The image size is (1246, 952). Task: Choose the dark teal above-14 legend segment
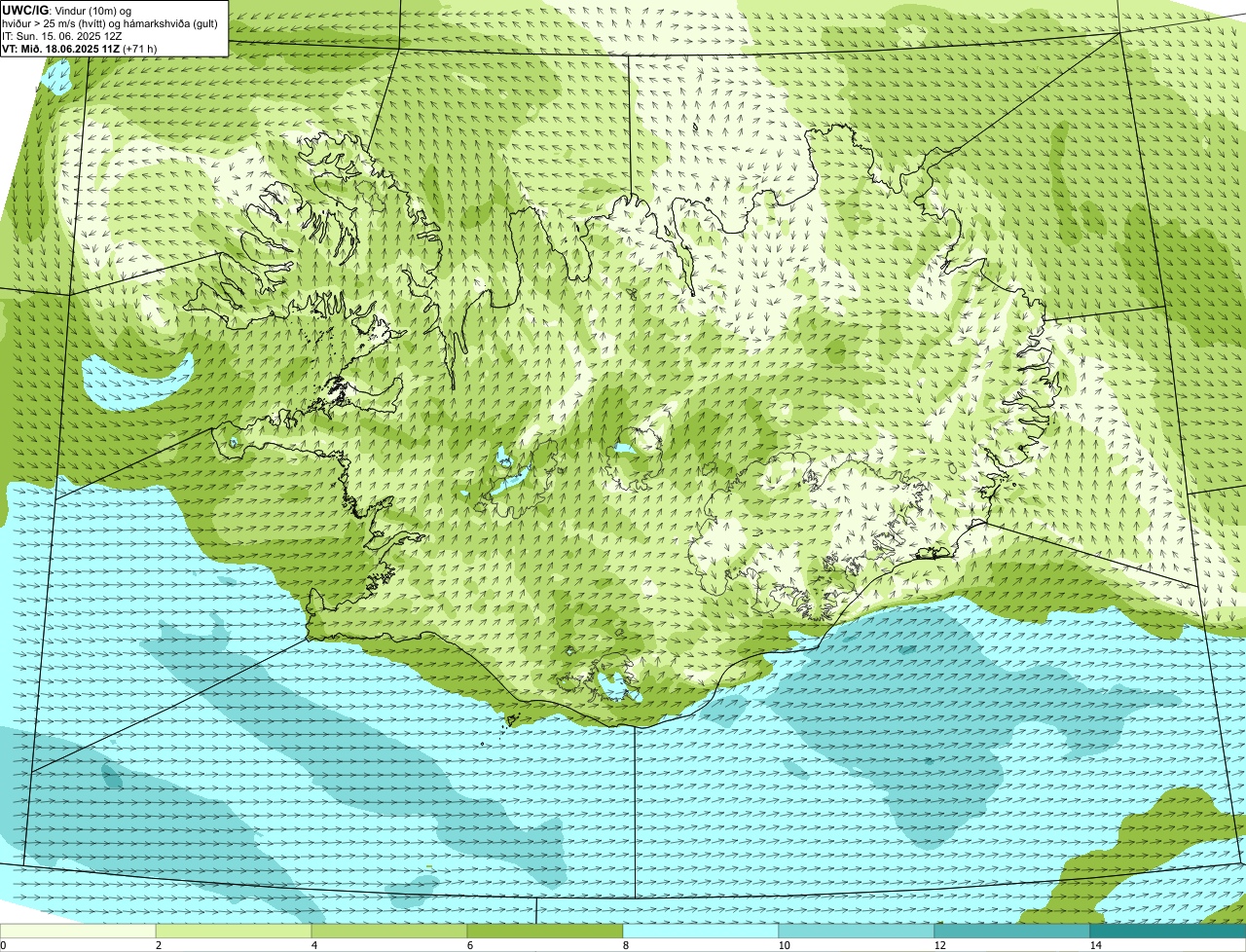(x=1168, y=931)
